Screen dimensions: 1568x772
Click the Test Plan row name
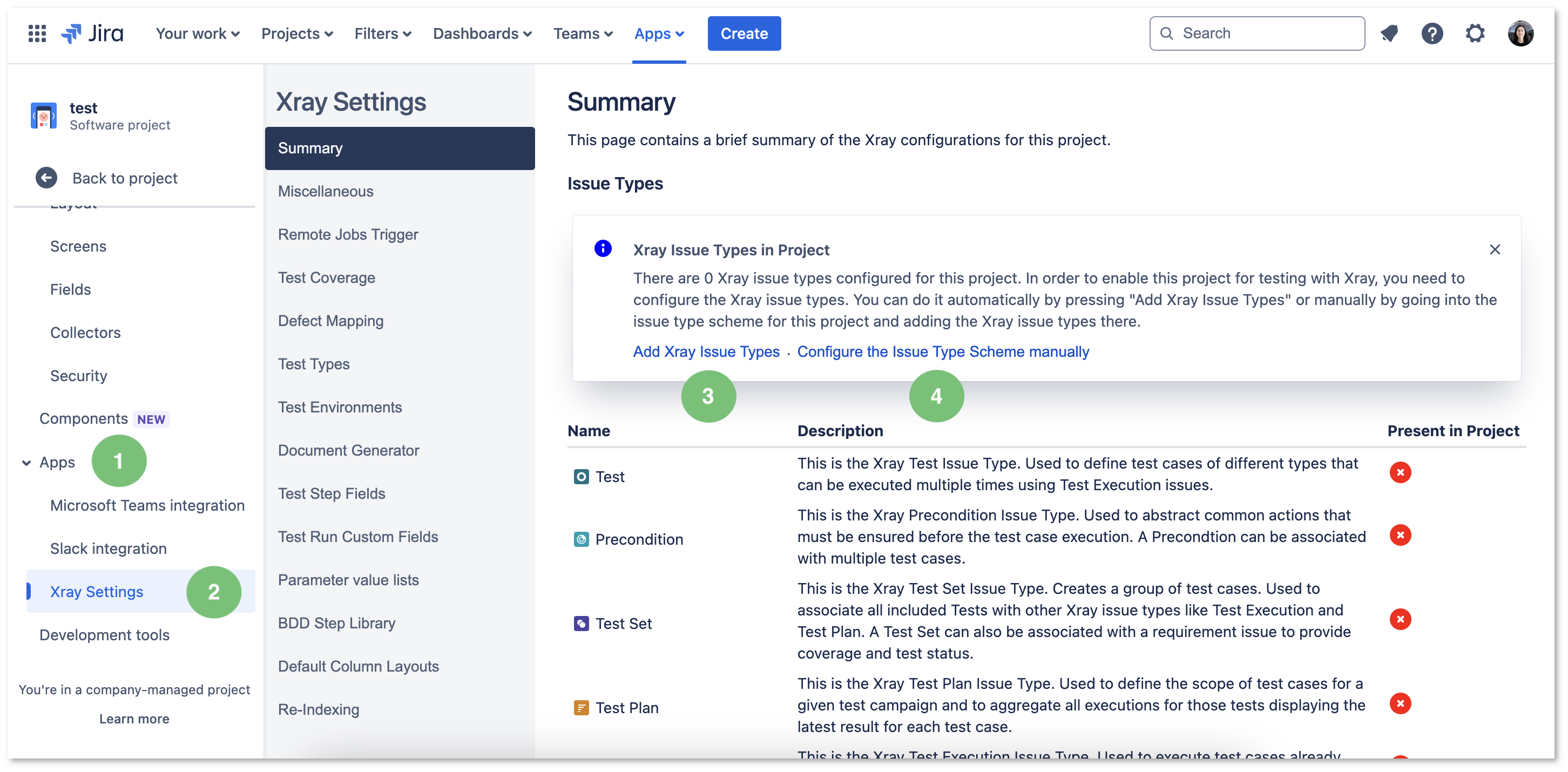click(627, 708)
